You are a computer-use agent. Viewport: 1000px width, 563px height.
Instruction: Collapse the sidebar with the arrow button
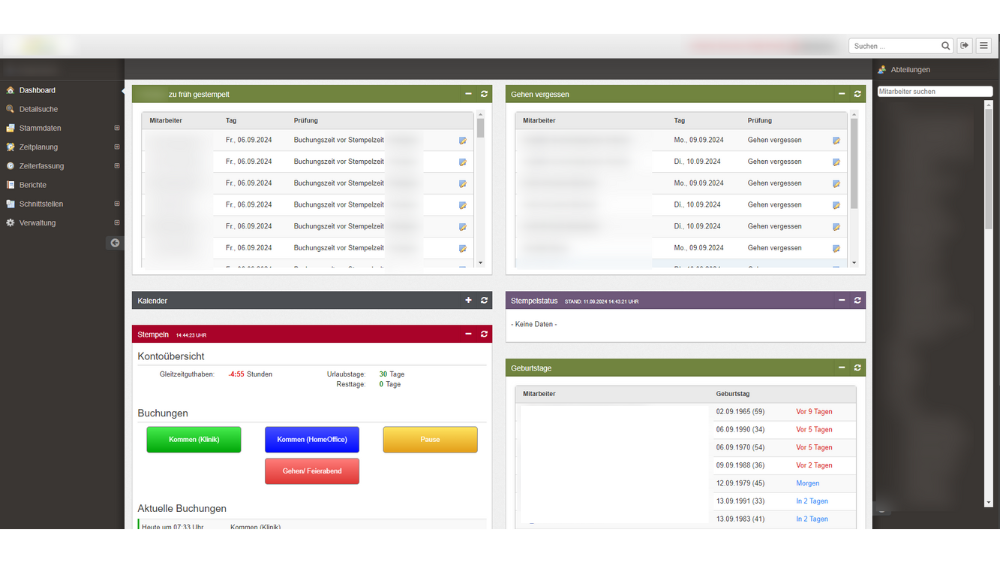(115, 243)
